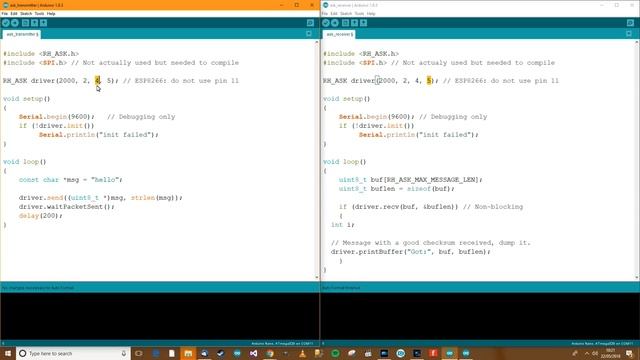Open VLC media player from taskbar
This screenshot has height=360, width=640.
click(x=302, y=353)
